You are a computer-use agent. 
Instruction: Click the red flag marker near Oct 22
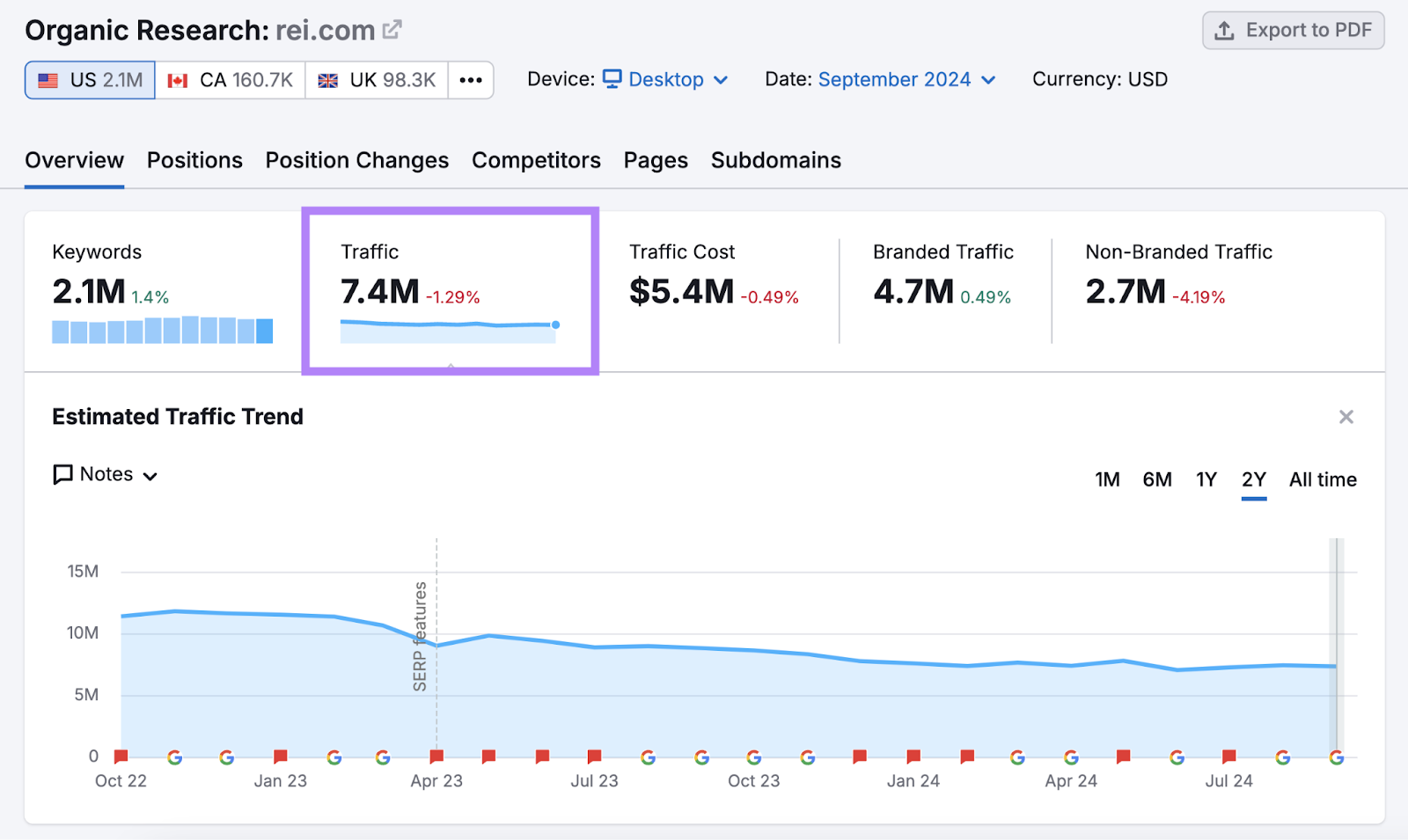click(x=121, y=756)
